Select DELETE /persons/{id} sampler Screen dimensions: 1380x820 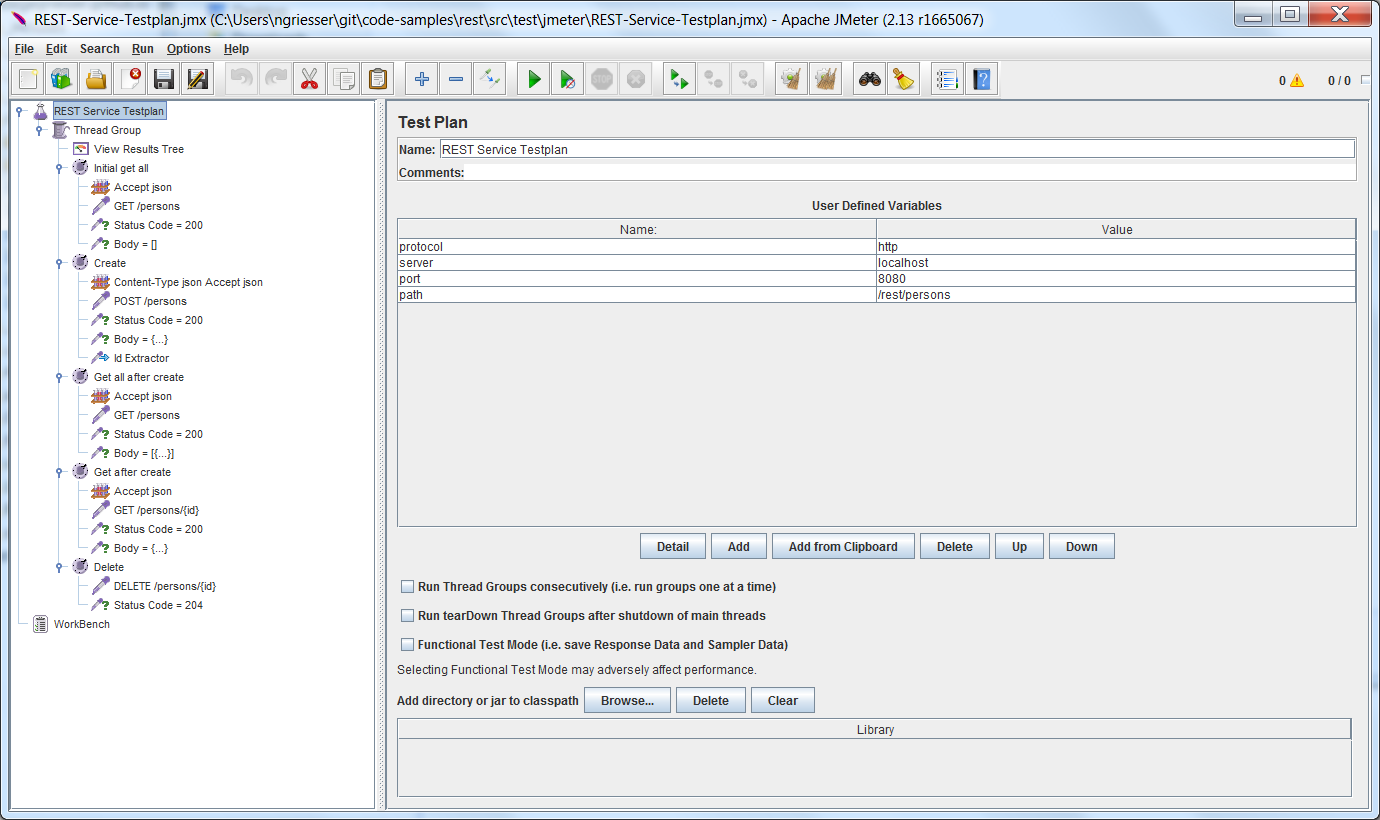coord(165,586)
